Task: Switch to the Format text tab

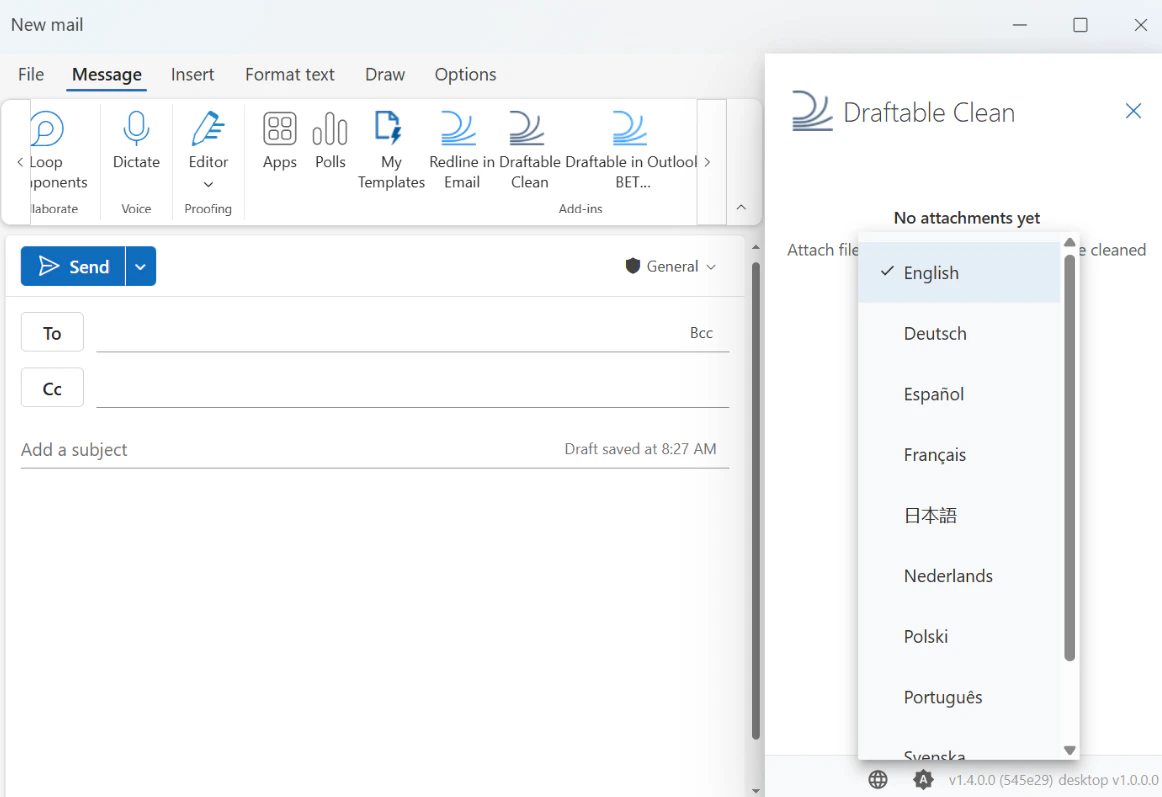Action: [x=289, y=74]
